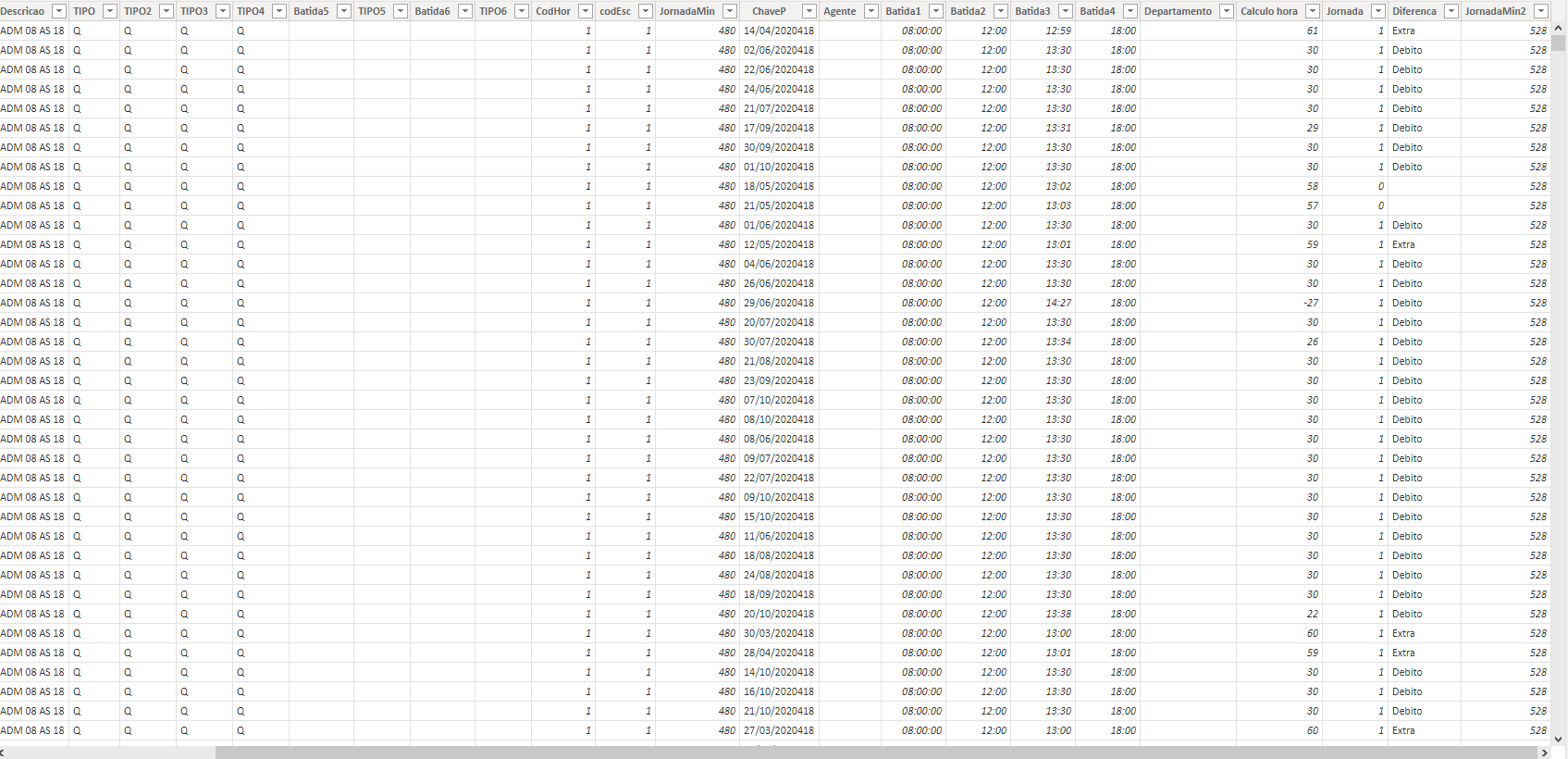Open the Batida4 column filter dropdown
Viewport: 1568px width, 759px height.
click(x=1130, y=11)
